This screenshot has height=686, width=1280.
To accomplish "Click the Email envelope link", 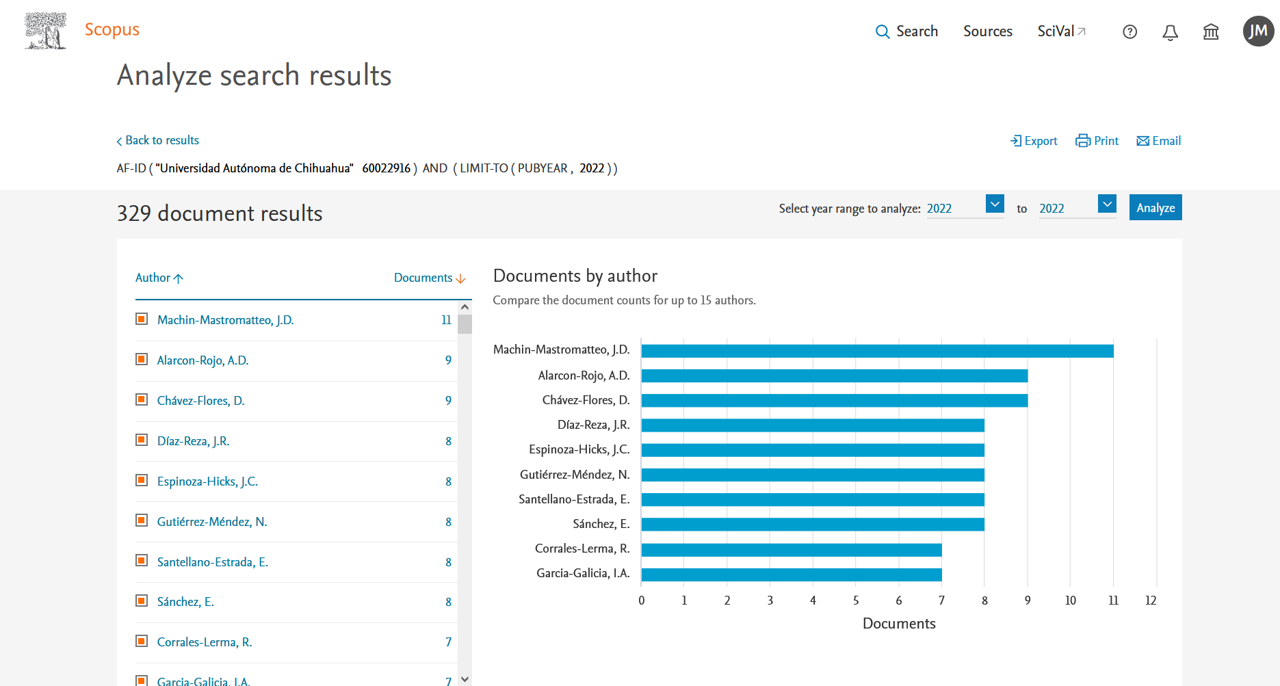I will point(1158,141).
